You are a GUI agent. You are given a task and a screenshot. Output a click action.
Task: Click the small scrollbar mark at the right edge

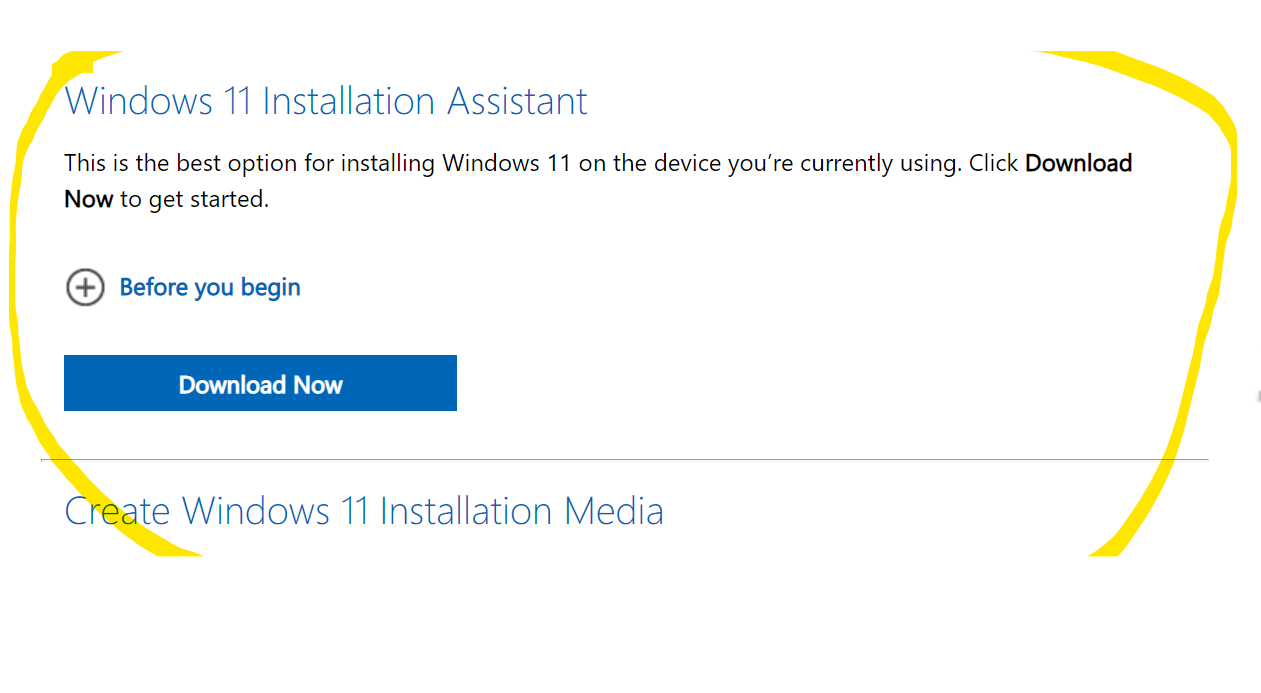point(1258,397)
